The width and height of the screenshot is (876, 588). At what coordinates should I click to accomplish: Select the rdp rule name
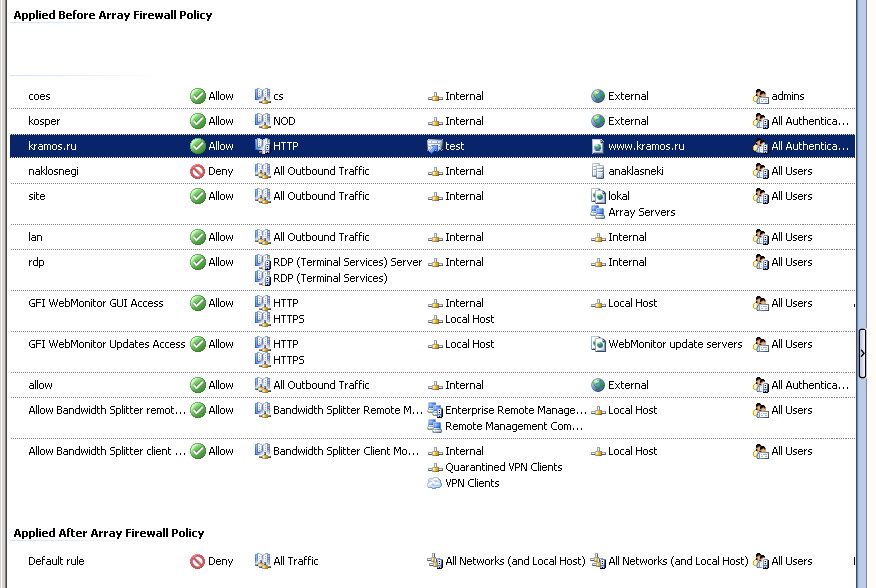coord(36,262)
